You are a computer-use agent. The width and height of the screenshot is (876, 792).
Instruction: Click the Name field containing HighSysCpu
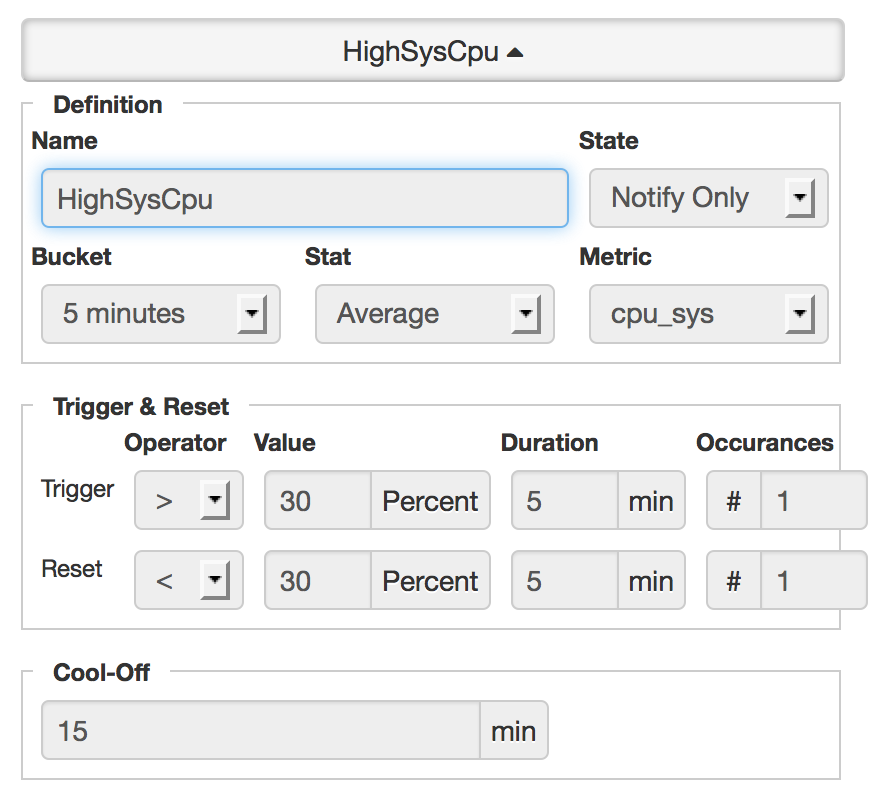click(304, 198)
